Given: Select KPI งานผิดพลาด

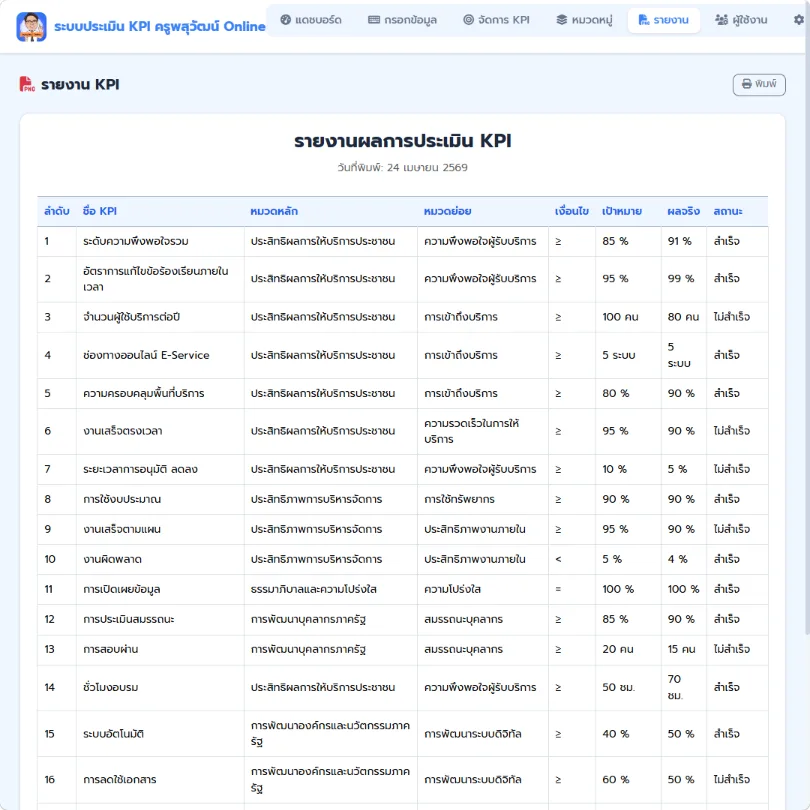Looking at the screenshot, I should [x=112, y=559].
